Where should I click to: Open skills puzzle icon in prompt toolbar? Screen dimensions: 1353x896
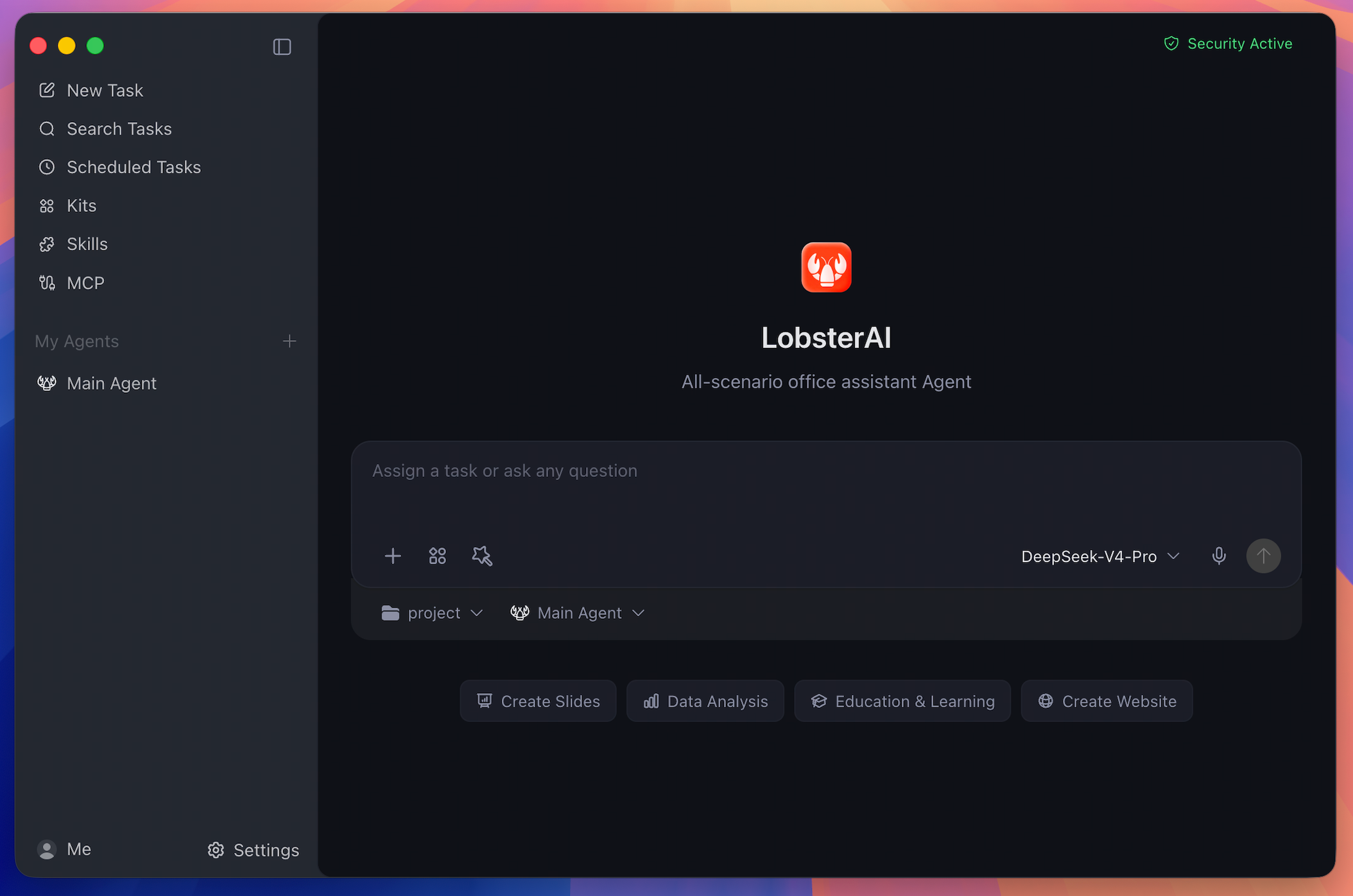482,556
